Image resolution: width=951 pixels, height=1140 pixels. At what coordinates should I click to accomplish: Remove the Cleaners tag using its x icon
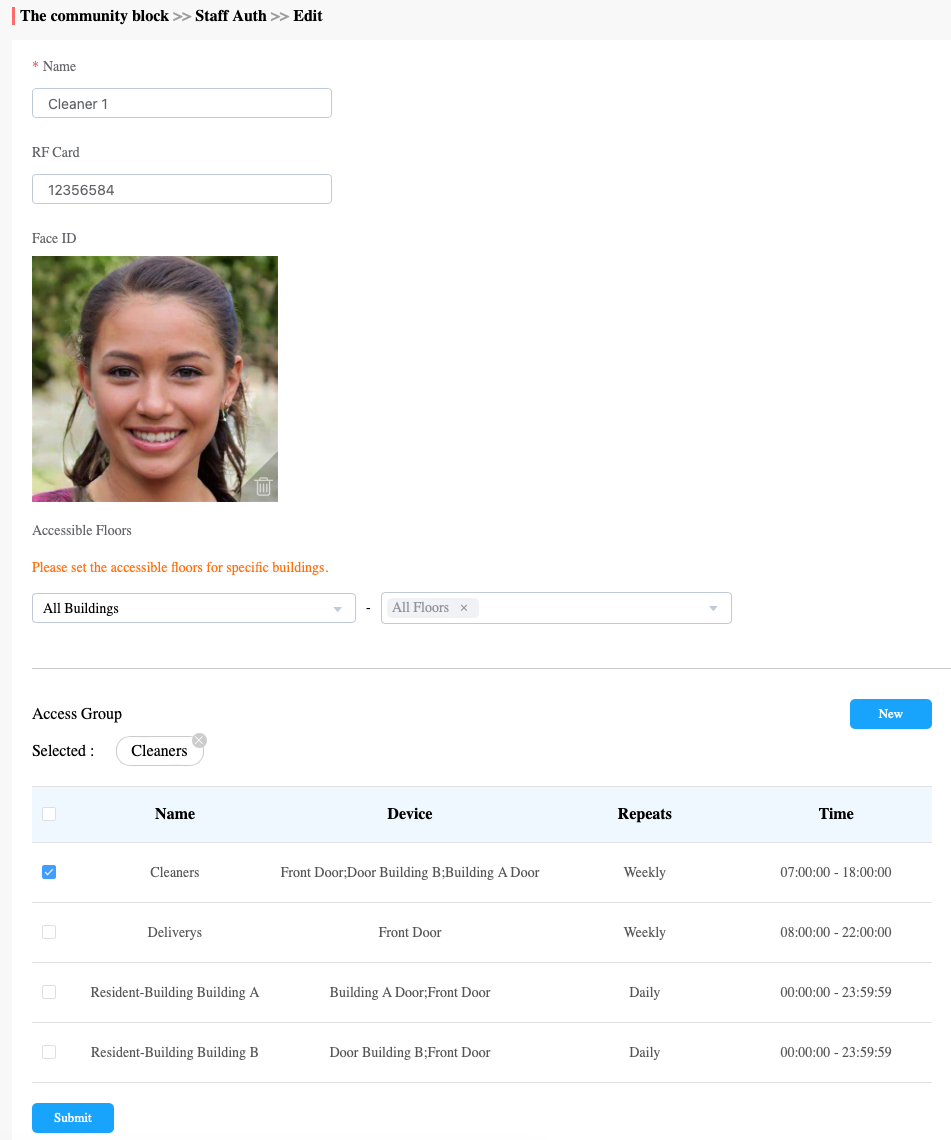point(199,740)
